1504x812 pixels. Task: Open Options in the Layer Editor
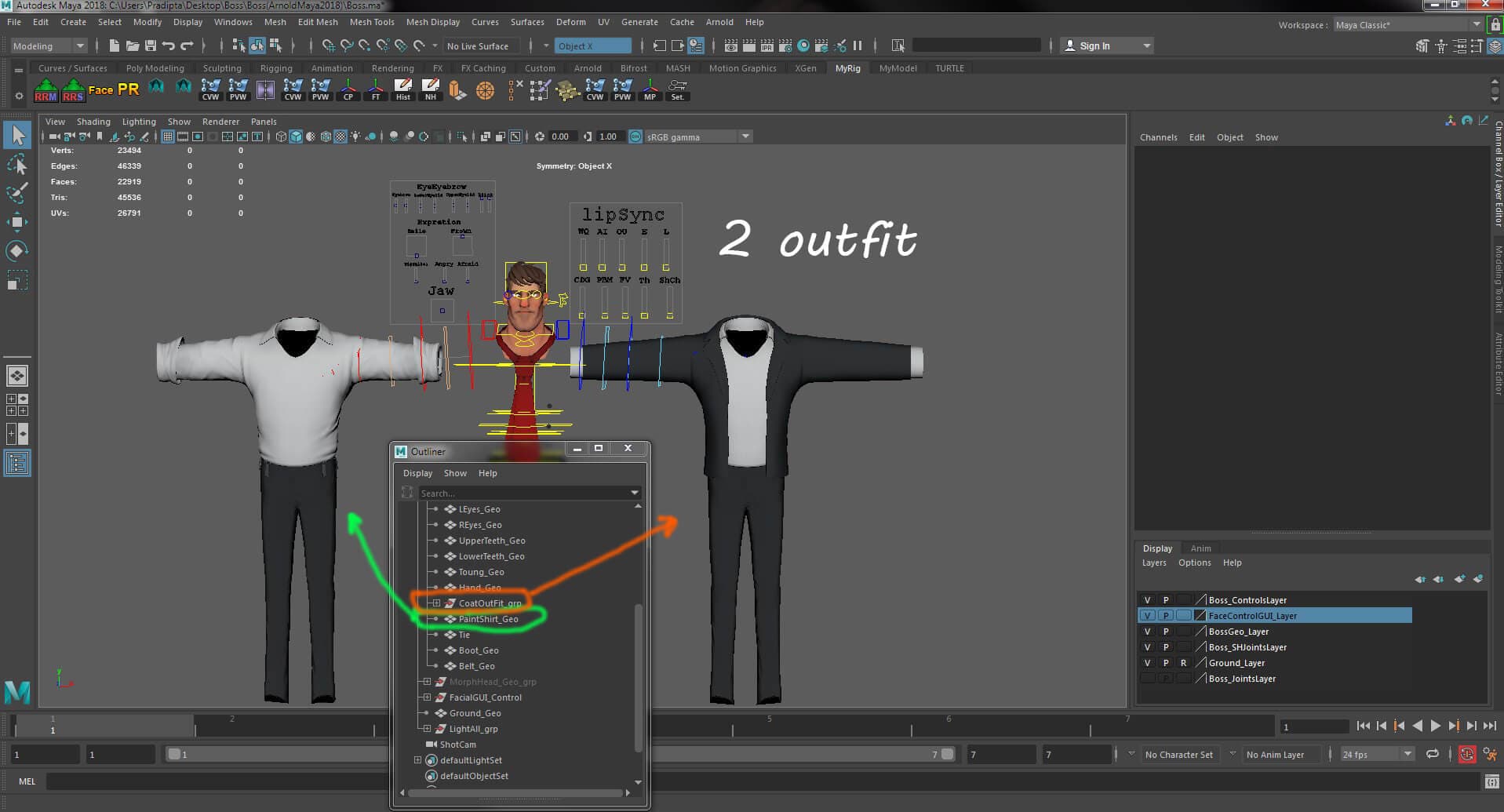tap(1194, 563)
